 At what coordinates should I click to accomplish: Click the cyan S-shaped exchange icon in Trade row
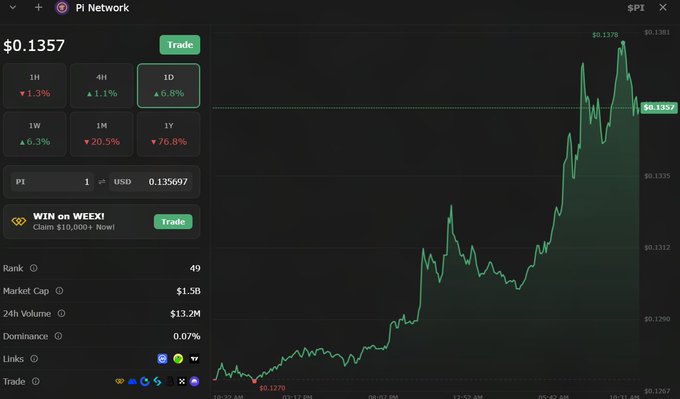pos(157,381)
